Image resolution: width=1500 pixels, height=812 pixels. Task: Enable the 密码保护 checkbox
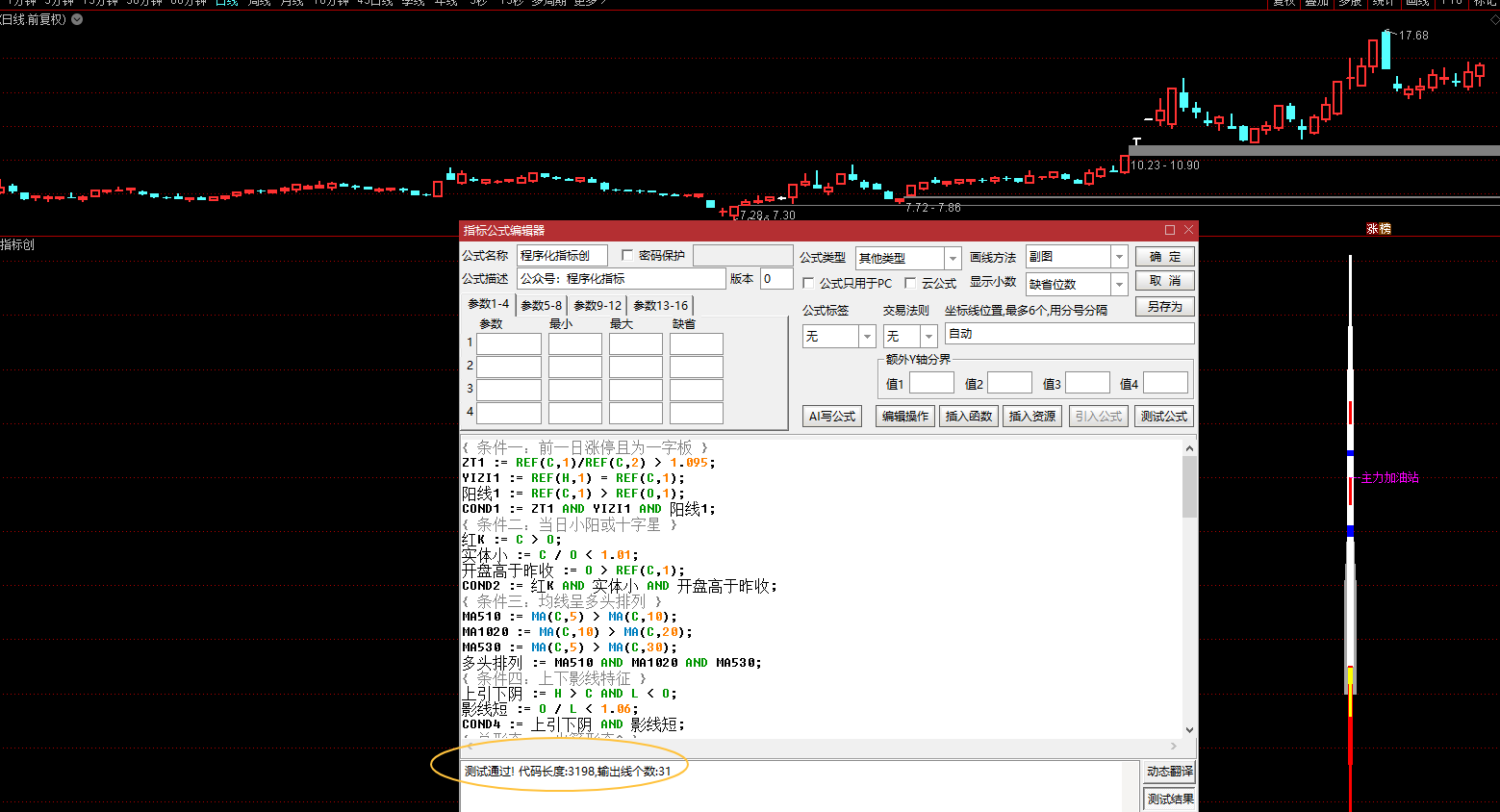tap(627, 256)
